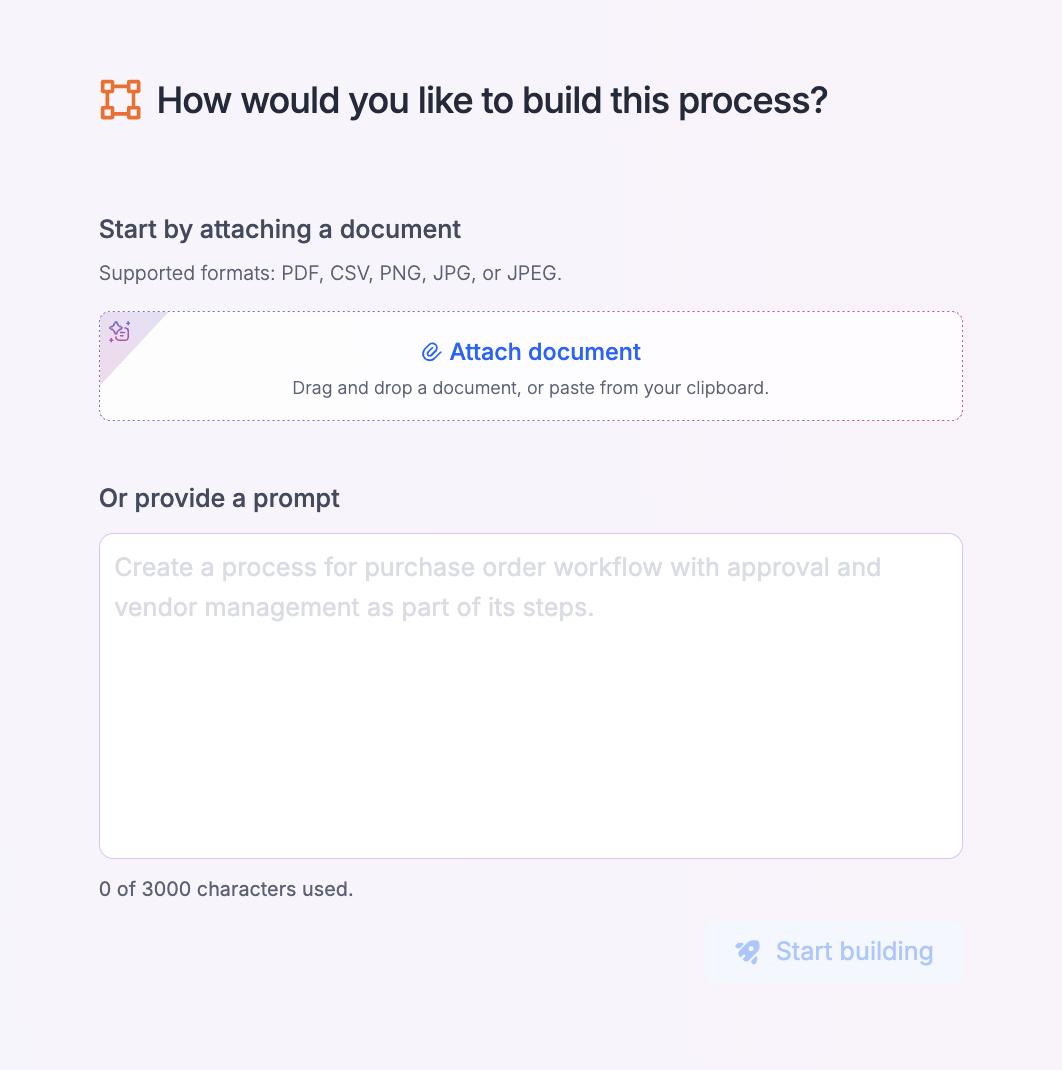Click the 'How would you like to build' heading

492,101
